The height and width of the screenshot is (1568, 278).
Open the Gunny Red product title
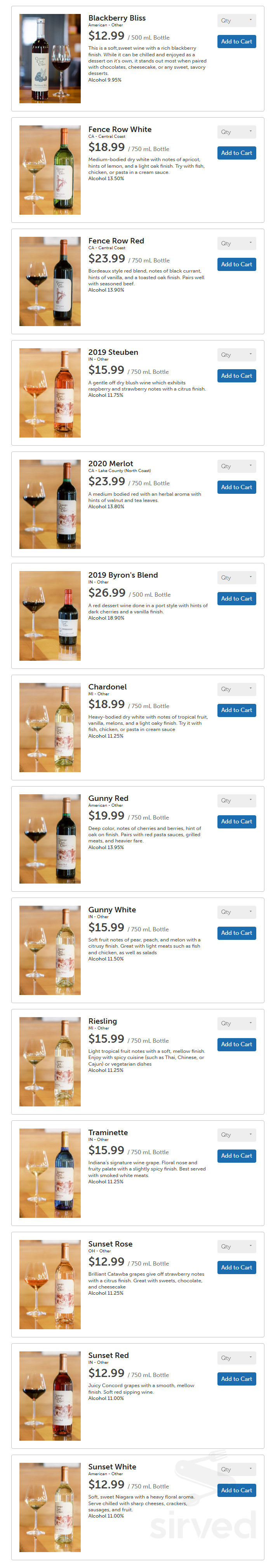(108, 798)
